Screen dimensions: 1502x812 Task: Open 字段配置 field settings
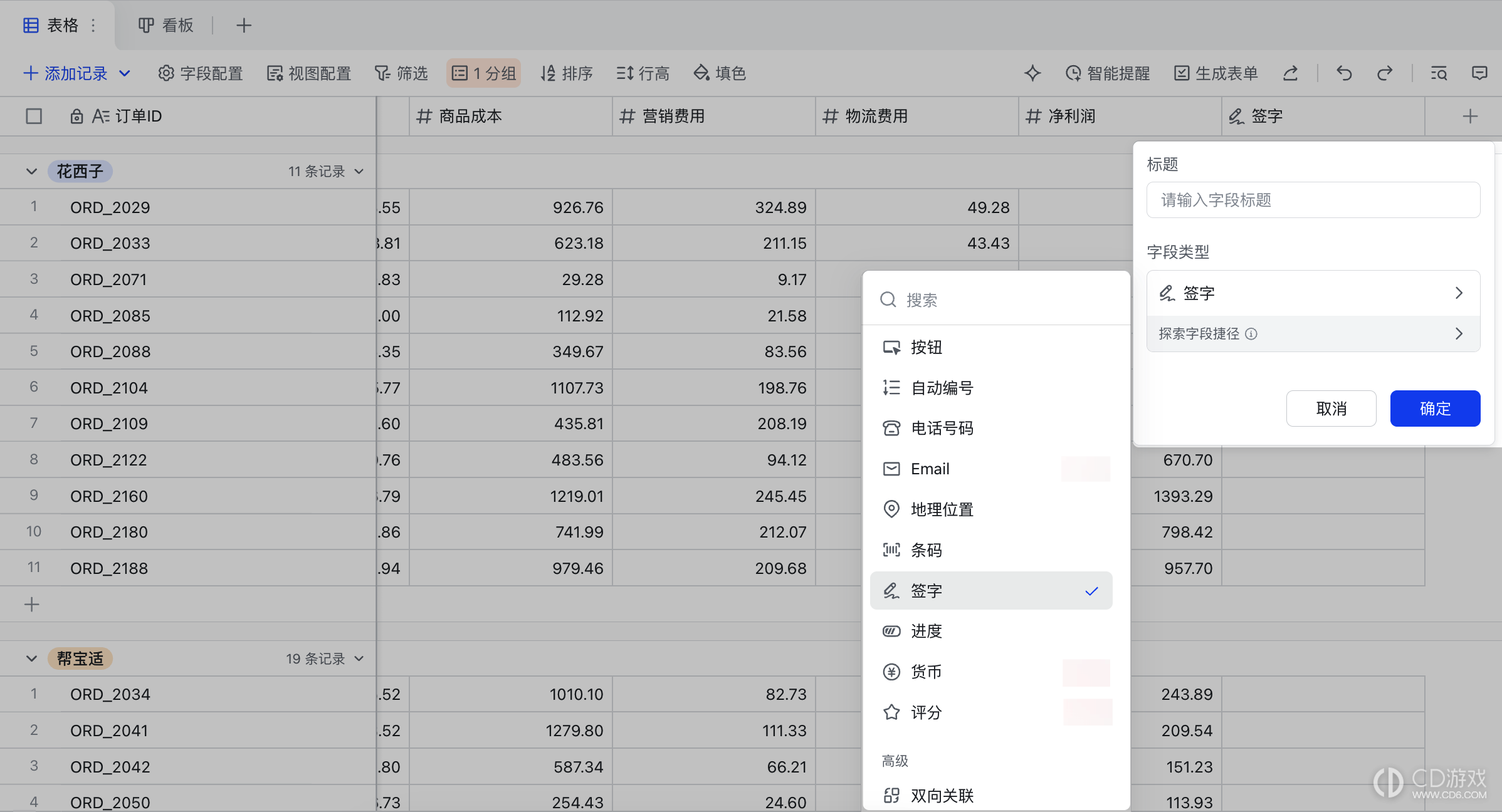pos(201,73)
